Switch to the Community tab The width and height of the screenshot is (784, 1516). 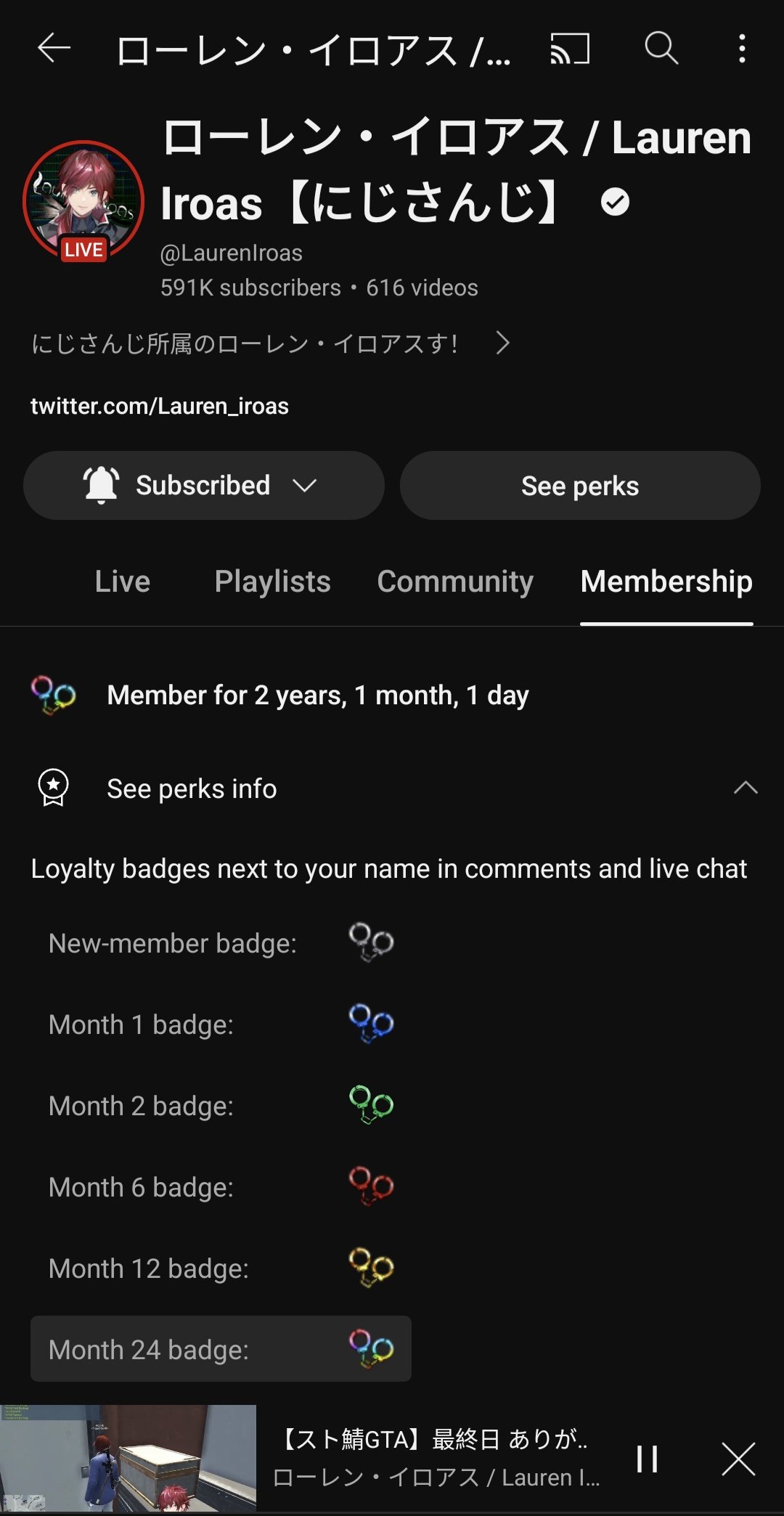tap(455, 582)
